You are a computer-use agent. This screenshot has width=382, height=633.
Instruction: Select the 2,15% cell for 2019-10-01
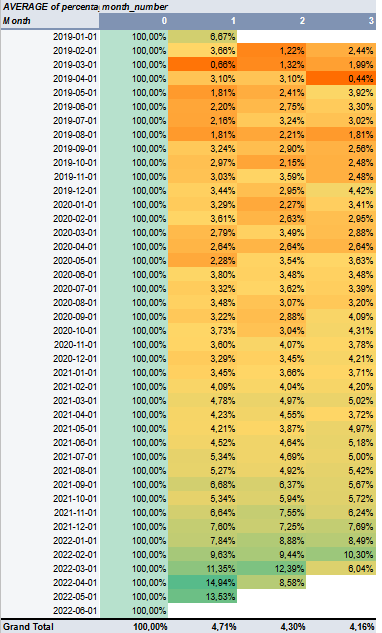pos(272,163)
